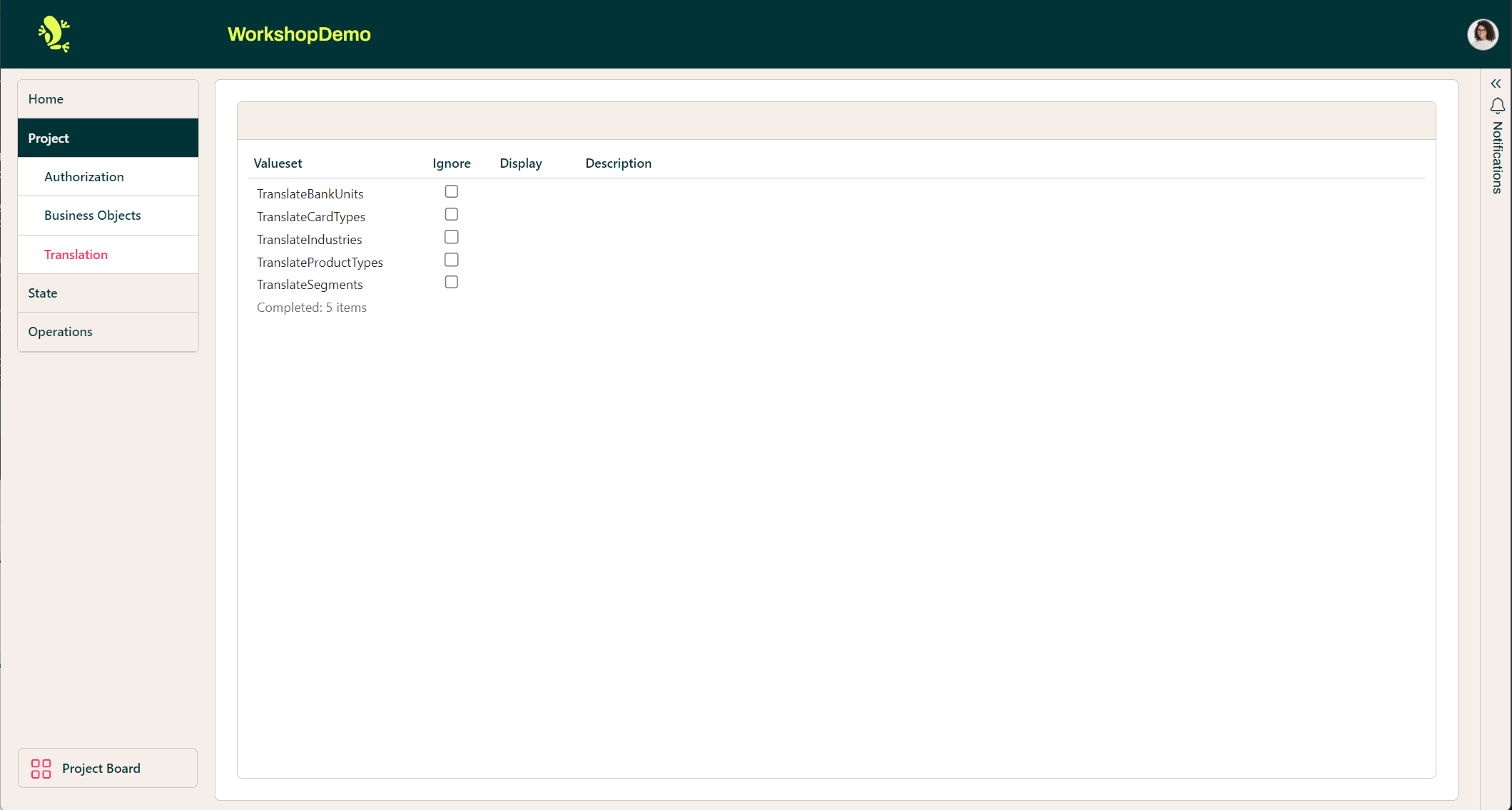Toggle Ignore checkbox for TranslateCardTypes
The width and height of the screenshot is (1512, 810).
point(451,214)
